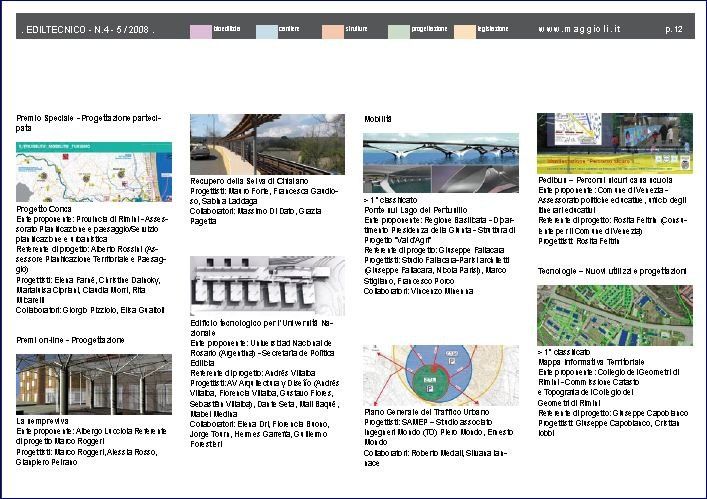
Task: Click the 'Piano Generale del Traffico Urbano' title
Action: (x=427, y=412)
